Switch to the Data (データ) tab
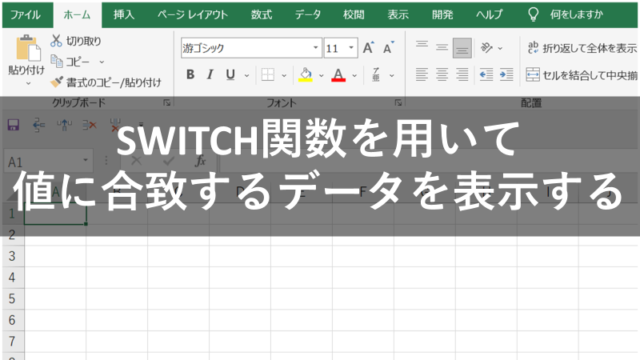This screenshot has height=360, width=640. [x=307, y=15]
